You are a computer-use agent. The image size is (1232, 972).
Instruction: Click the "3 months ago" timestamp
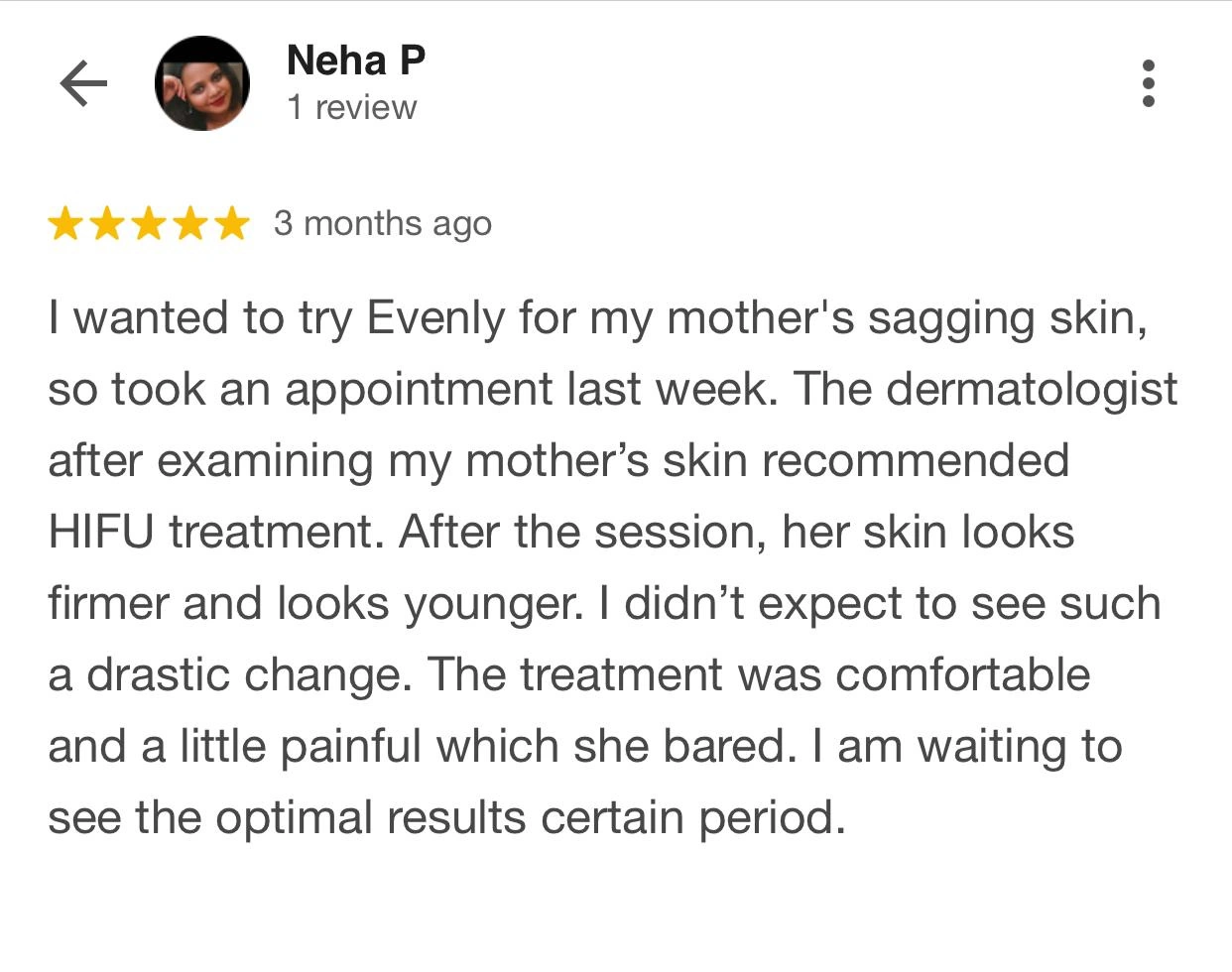click(383, 224)
